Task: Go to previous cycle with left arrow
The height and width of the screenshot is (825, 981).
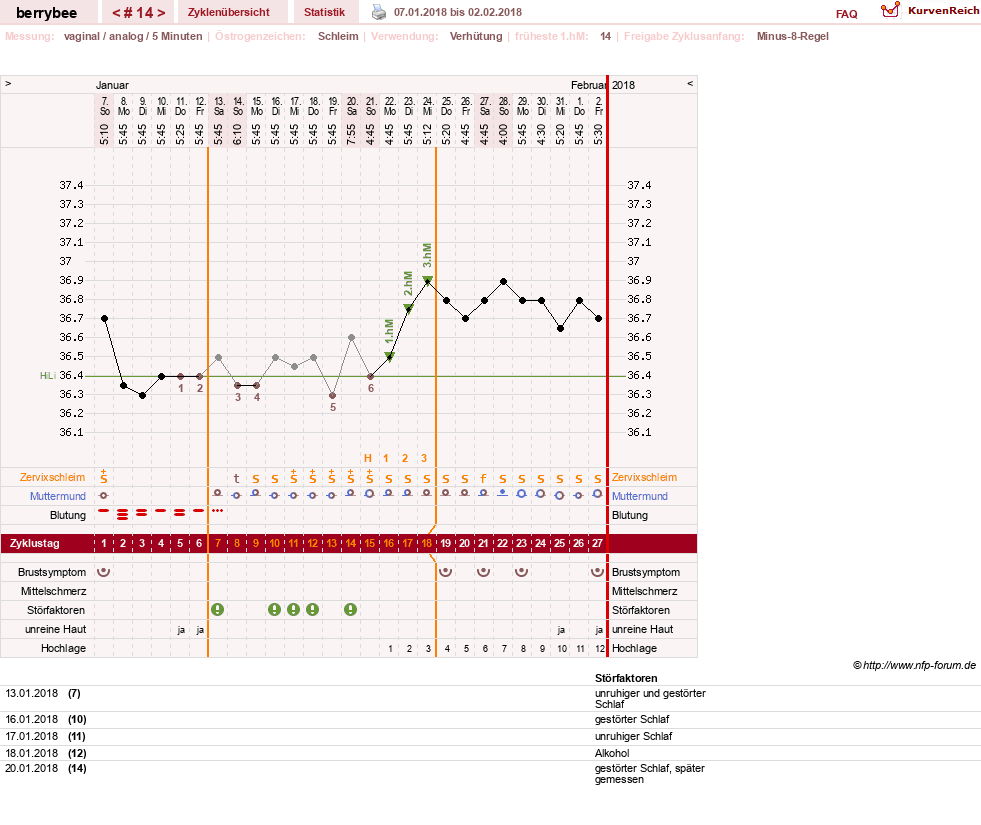Action: click(x=116, y=13)
